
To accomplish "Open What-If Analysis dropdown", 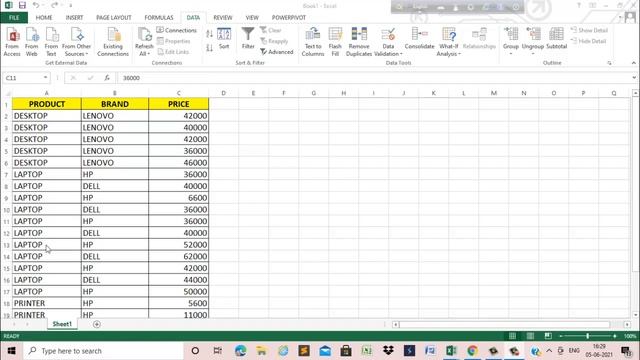I will (449, 42).
